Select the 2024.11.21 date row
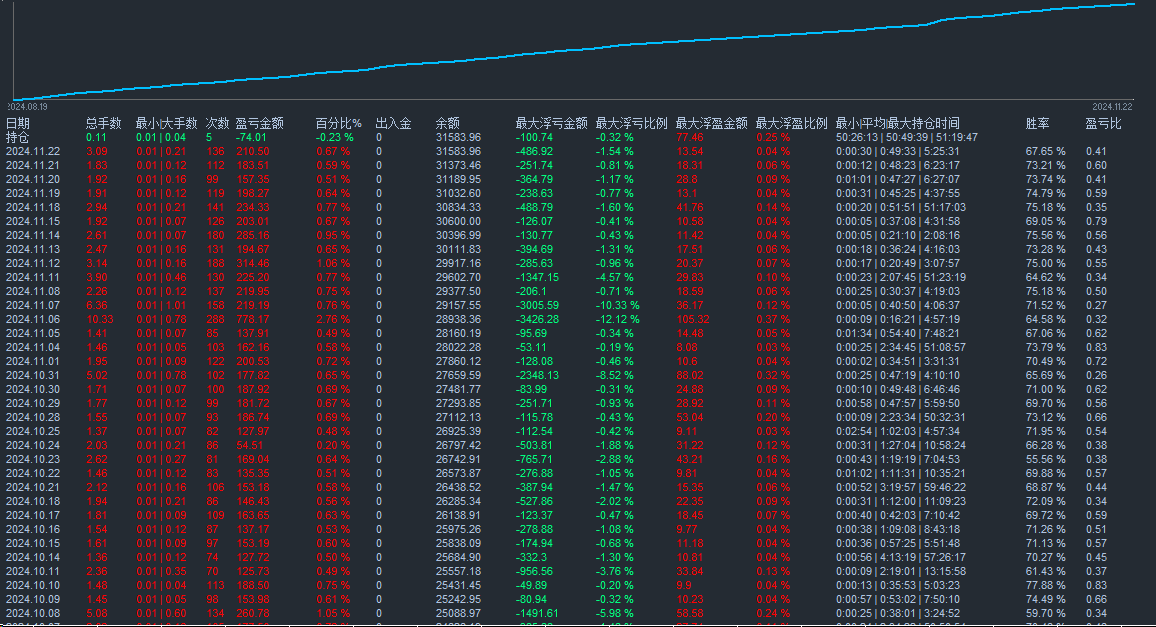The image size is (1156, 627). pyautogui.click(x=33, y=165)
